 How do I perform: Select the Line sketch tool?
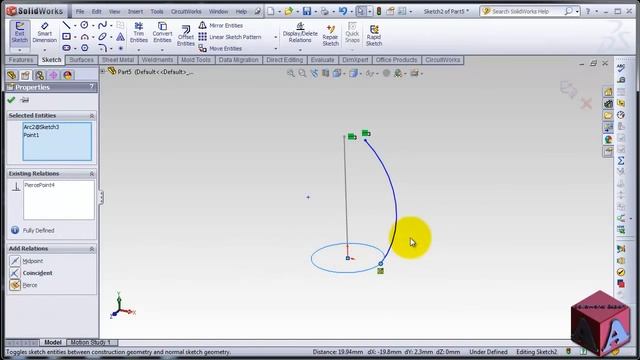[66, 25]
